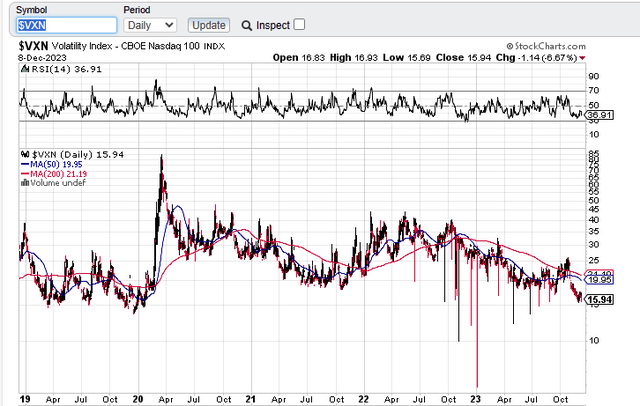Click the 22 year label on time axis

coord(363,399)
